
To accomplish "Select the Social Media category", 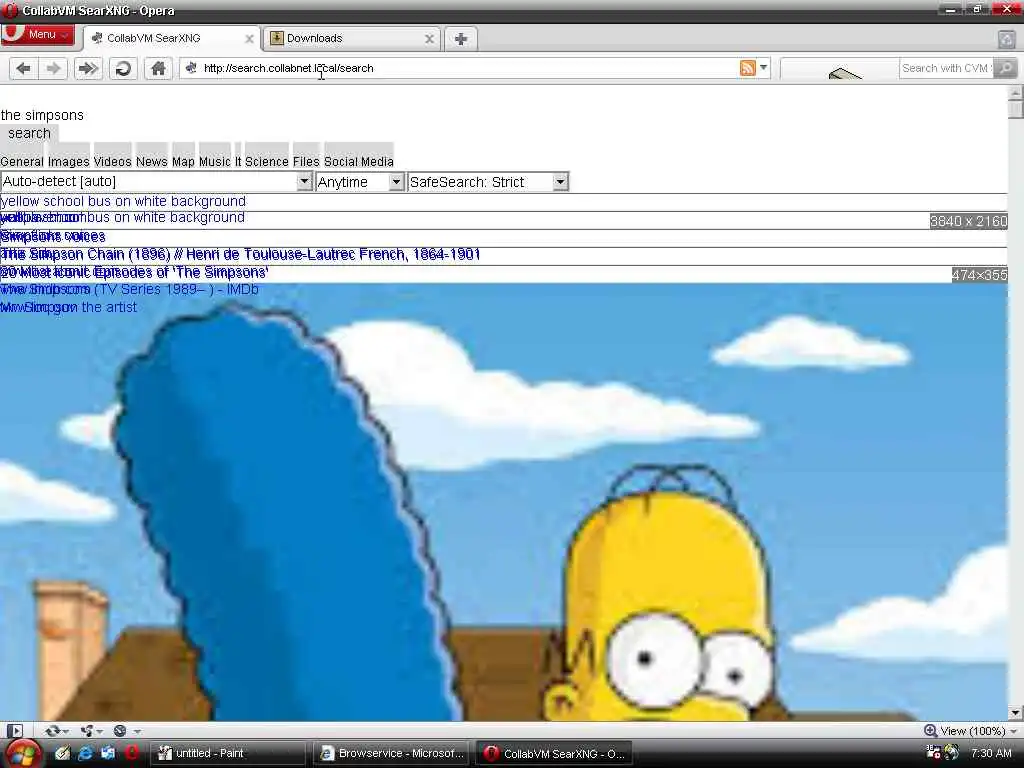I will pyautogui.click(x=359, y=161).
